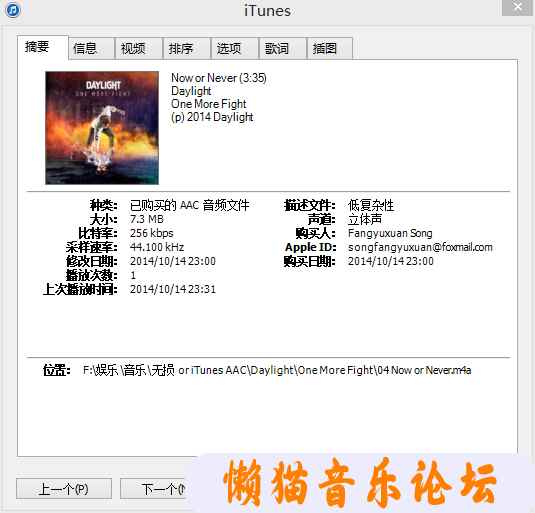Close the iTunes info dialog
Image resolution: width=535 pixels, height=513 pixels.
point(518,7)
